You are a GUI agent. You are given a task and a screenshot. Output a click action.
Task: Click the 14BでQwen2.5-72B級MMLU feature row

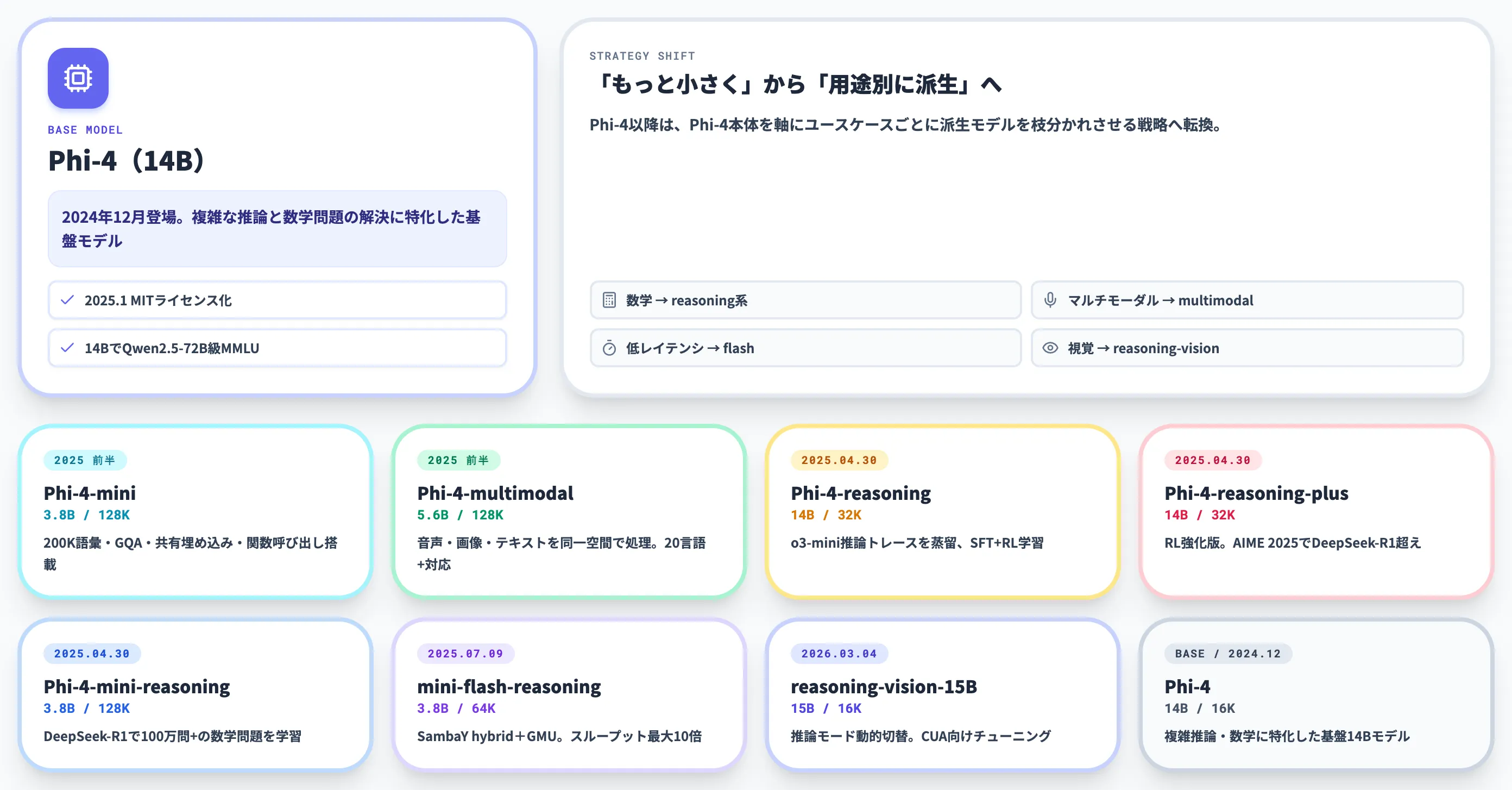pos(277,348)
